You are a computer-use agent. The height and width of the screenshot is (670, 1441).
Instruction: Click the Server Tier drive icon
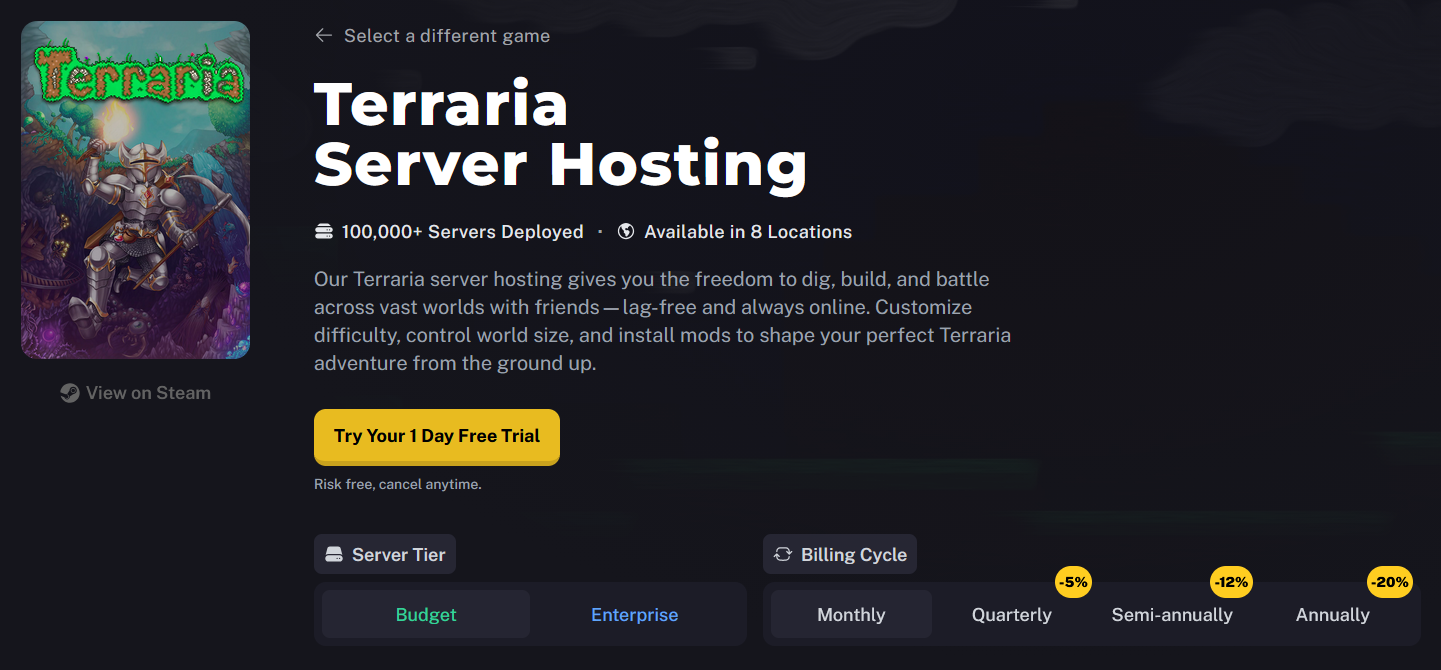pos(334,555)
